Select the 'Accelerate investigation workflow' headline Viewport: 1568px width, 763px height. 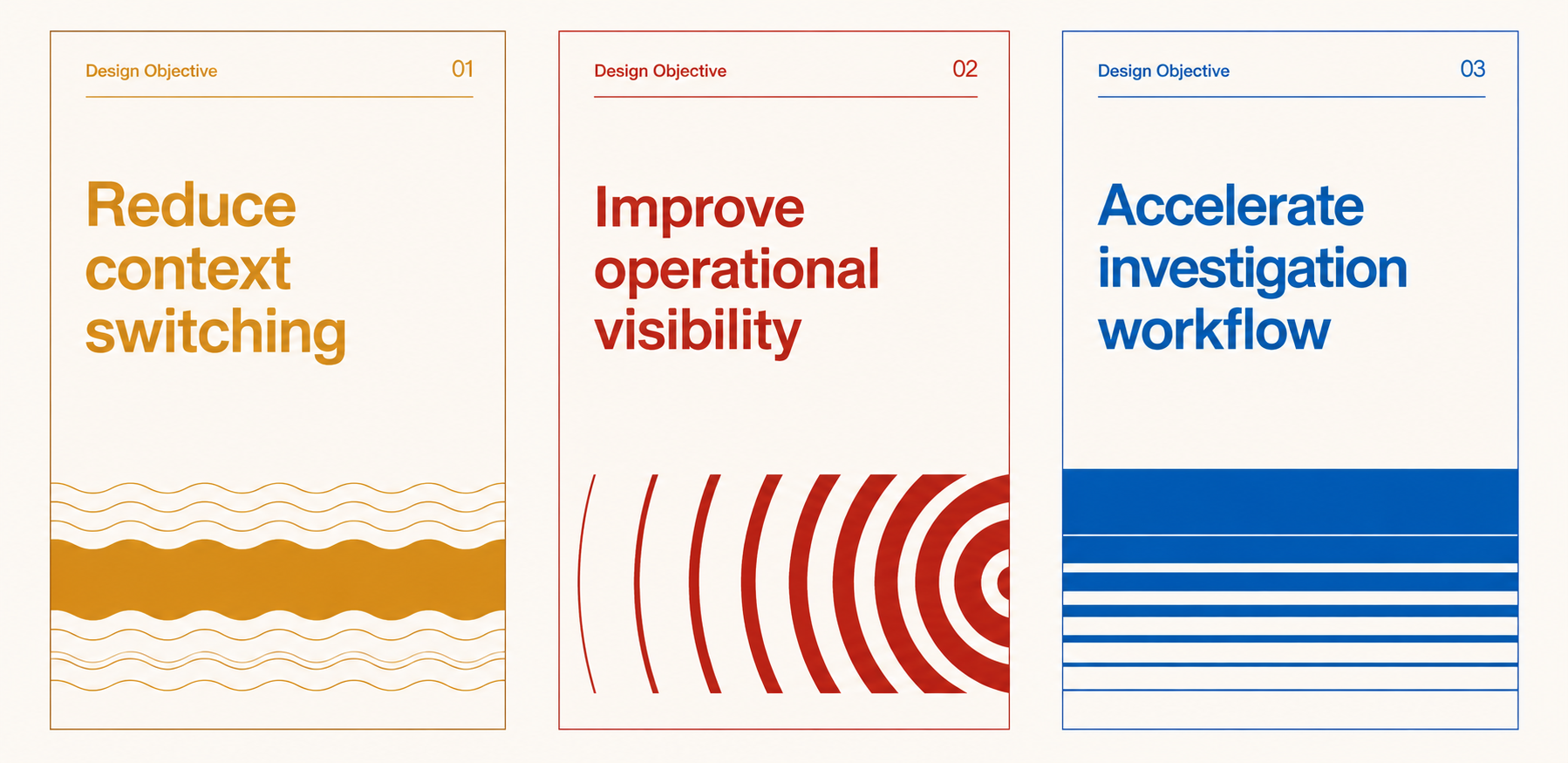pyautogui.click(x=1252, y=267)
